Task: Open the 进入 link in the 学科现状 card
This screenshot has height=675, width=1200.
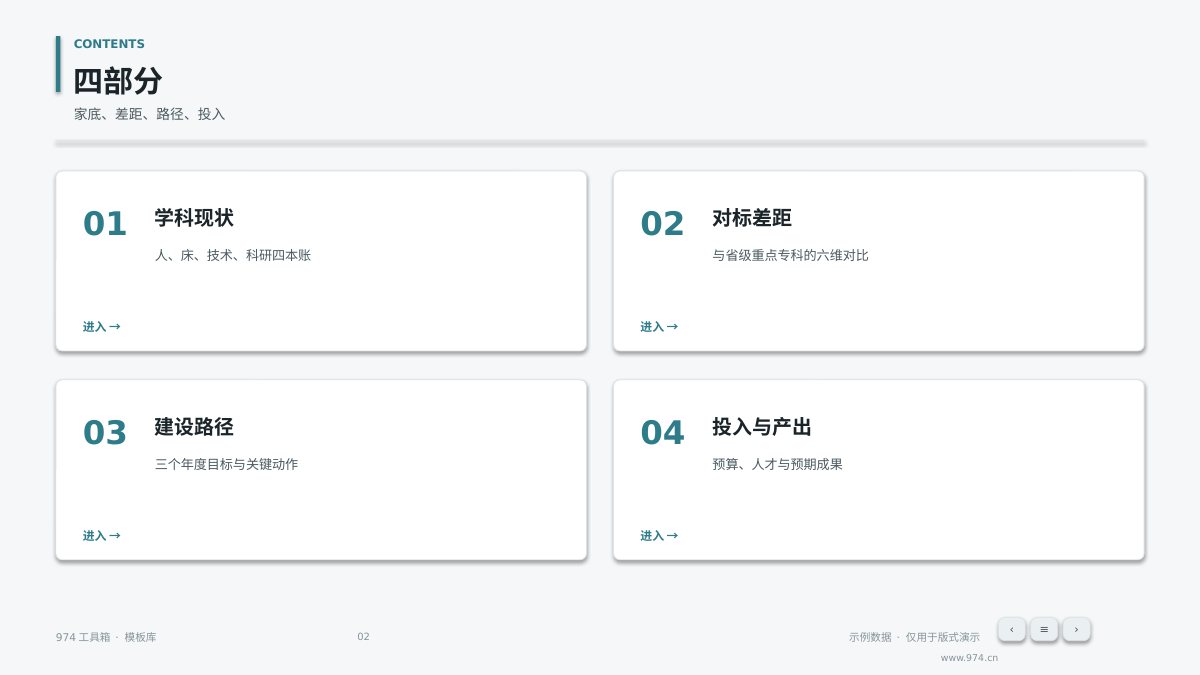Action: (101, 327)
